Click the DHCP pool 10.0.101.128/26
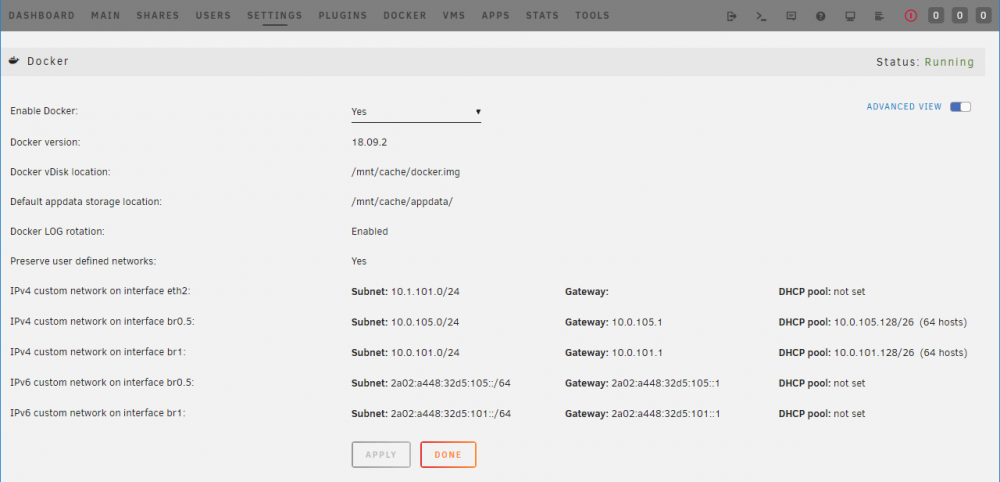The height and width of the screenshot is (482, 1000). click(x=874, y=353)
